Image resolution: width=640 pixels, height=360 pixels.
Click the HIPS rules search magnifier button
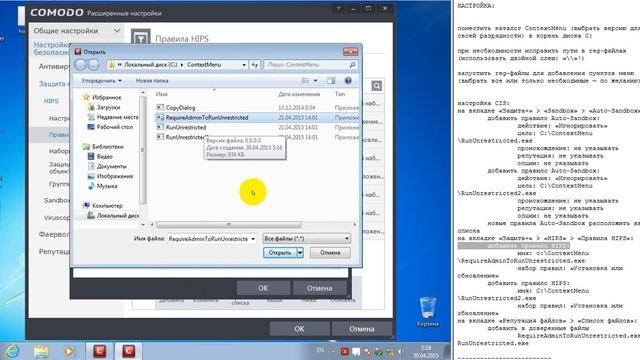(x=376, y=86)
